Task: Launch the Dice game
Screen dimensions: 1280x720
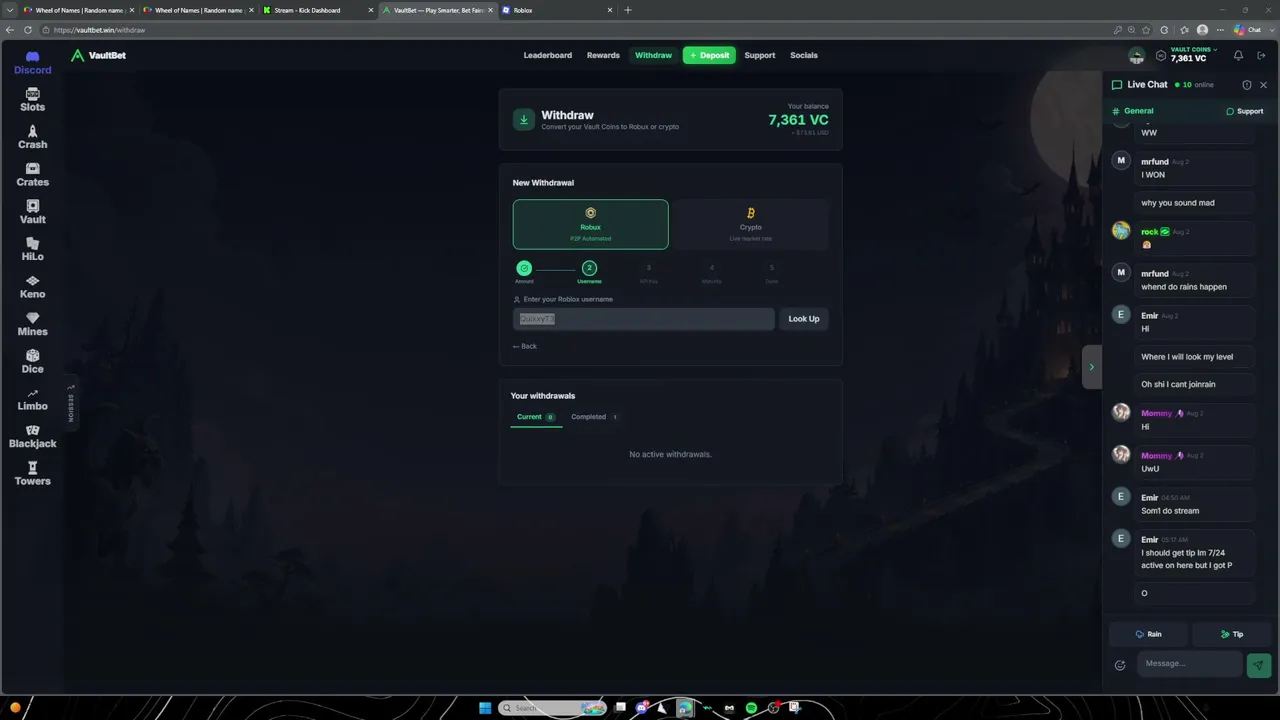Action: (32, 362)
